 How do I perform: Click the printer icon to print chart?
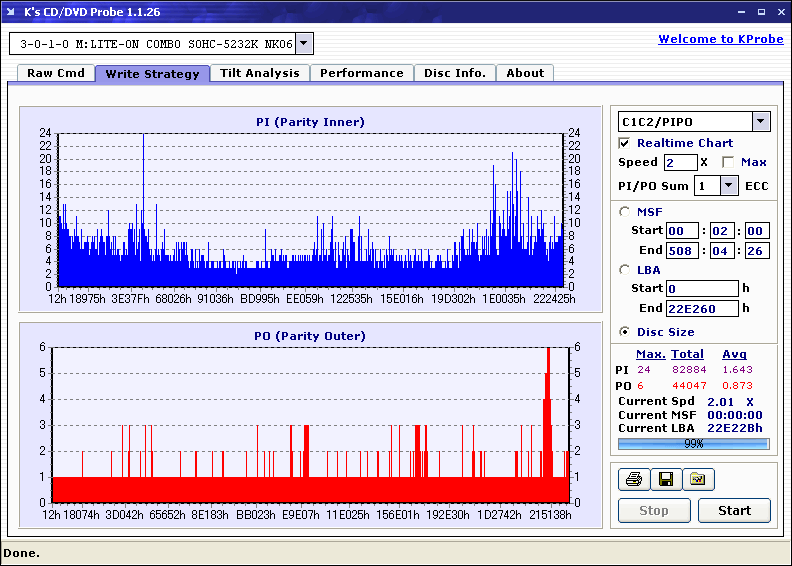633,480
